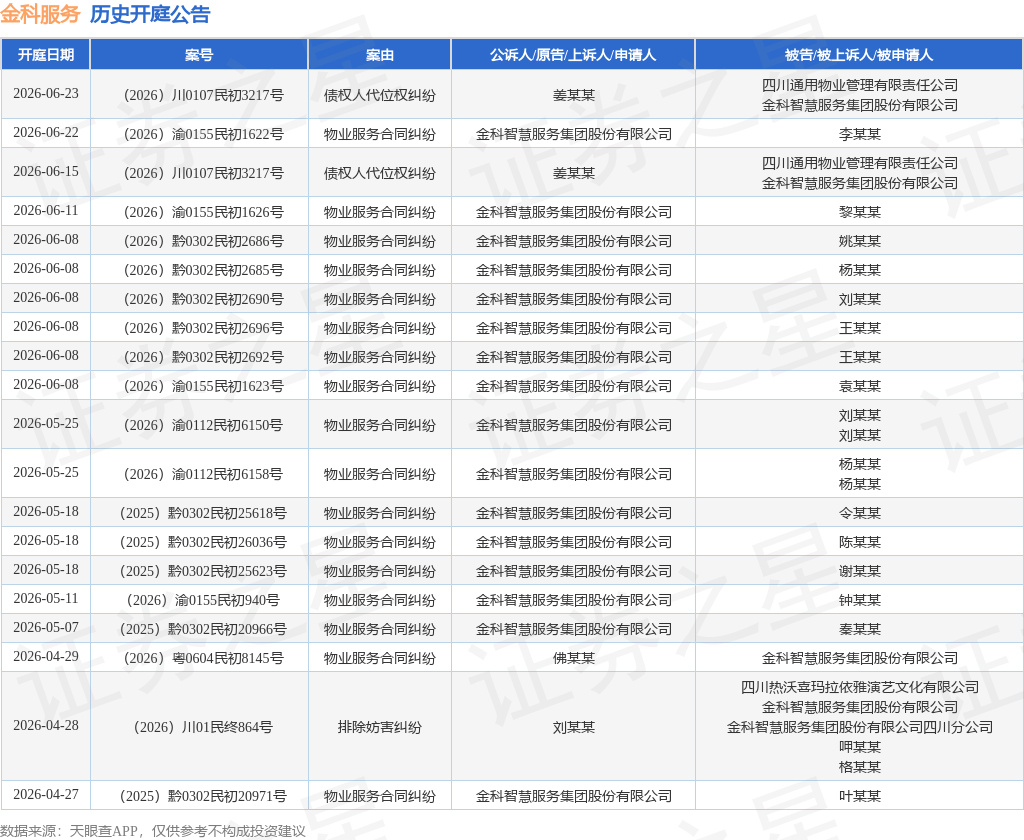Viewport: 1024px width, 840px height.
Task: Click the 历史开庭公告 heading
Action: click(150, 14)
